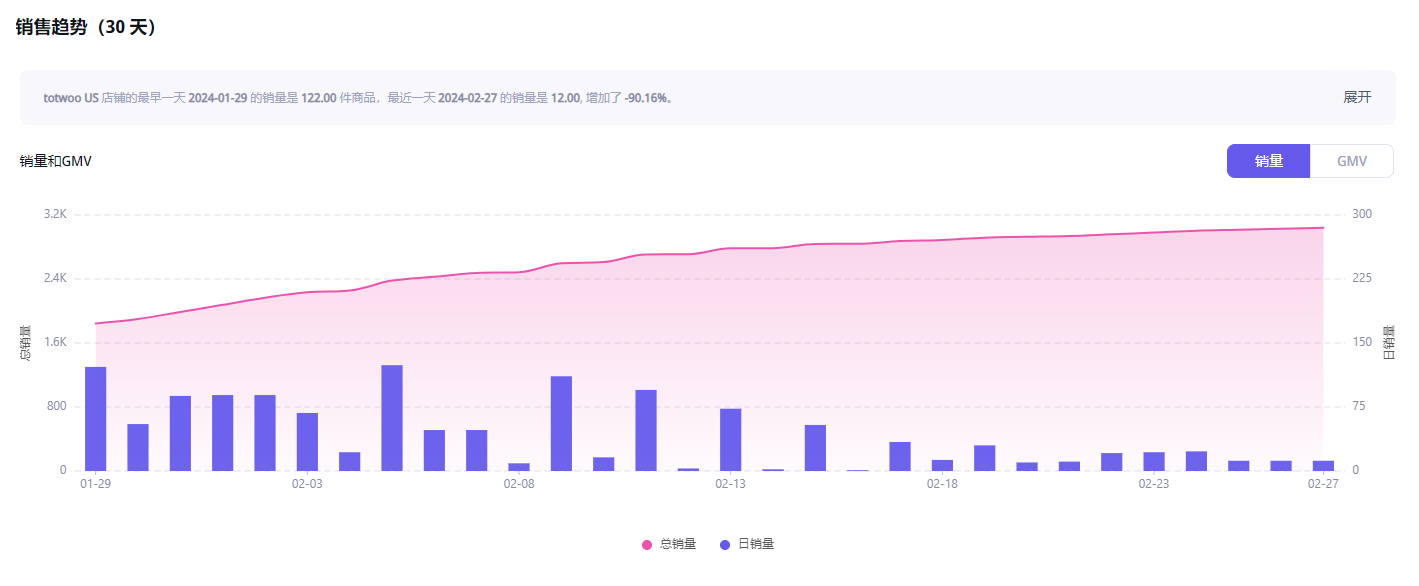The image size is (1419, 586).
Task: Click the daily sales bar for 02-23
Action: pyautogui.click(x=1154, y=461)
